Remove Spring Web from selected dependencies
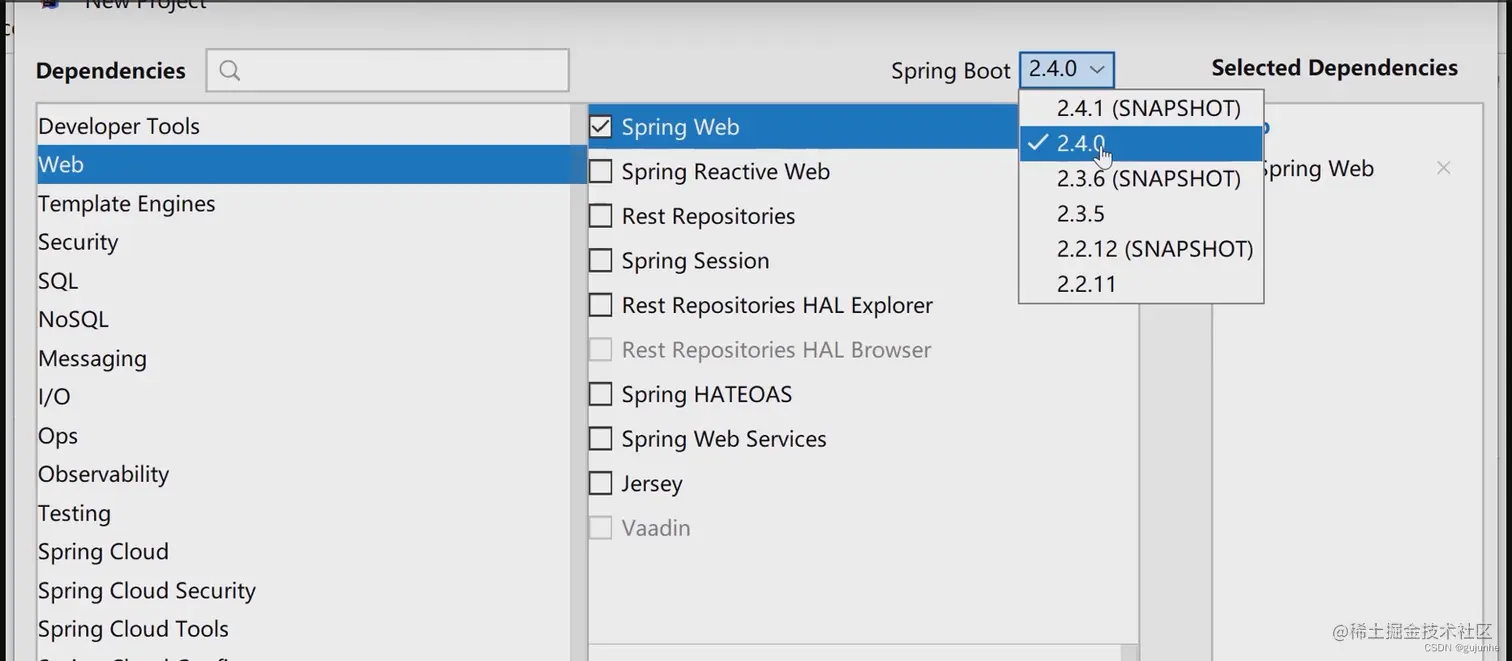 pos(1443,168)
